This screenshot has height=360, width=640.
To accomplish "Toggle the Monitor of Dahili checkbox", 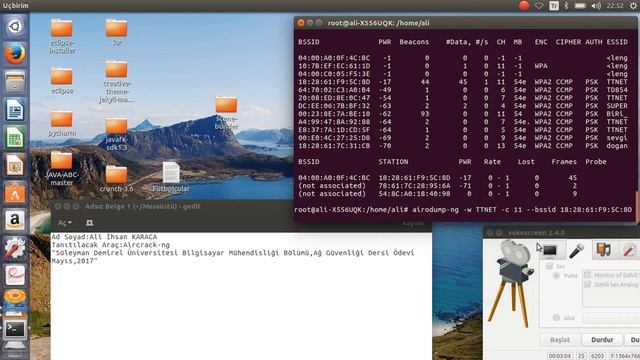I will pos(587,275).
